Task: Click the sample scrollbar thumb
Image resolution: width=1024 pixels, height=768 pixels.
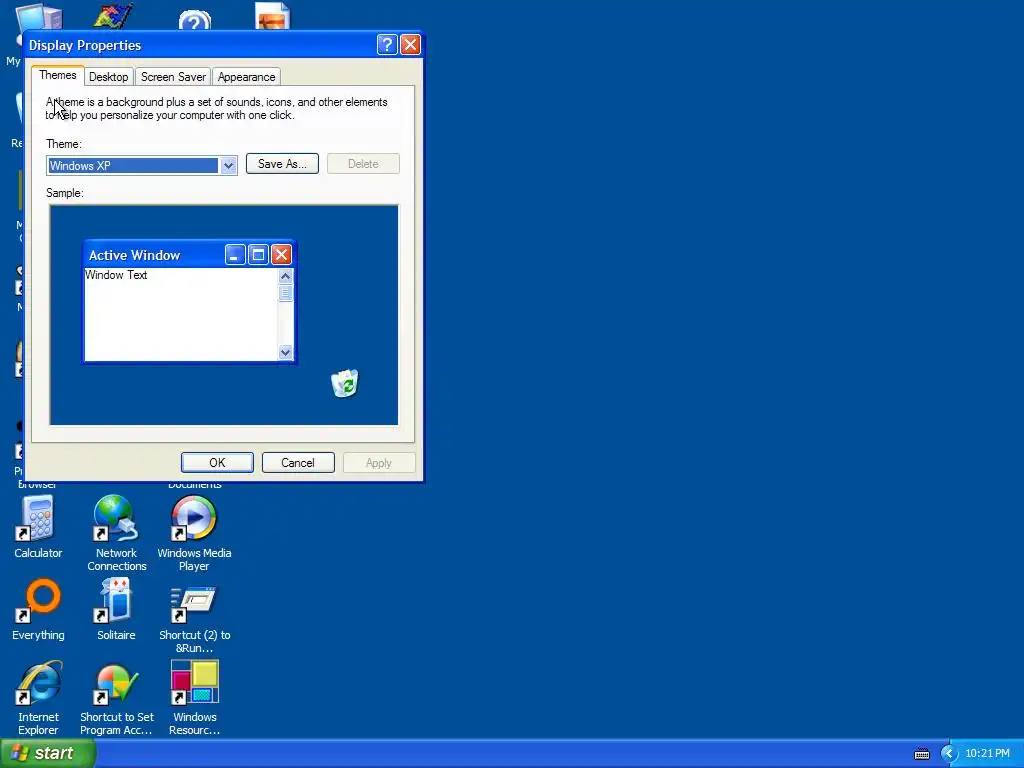Action: point(285,293)
